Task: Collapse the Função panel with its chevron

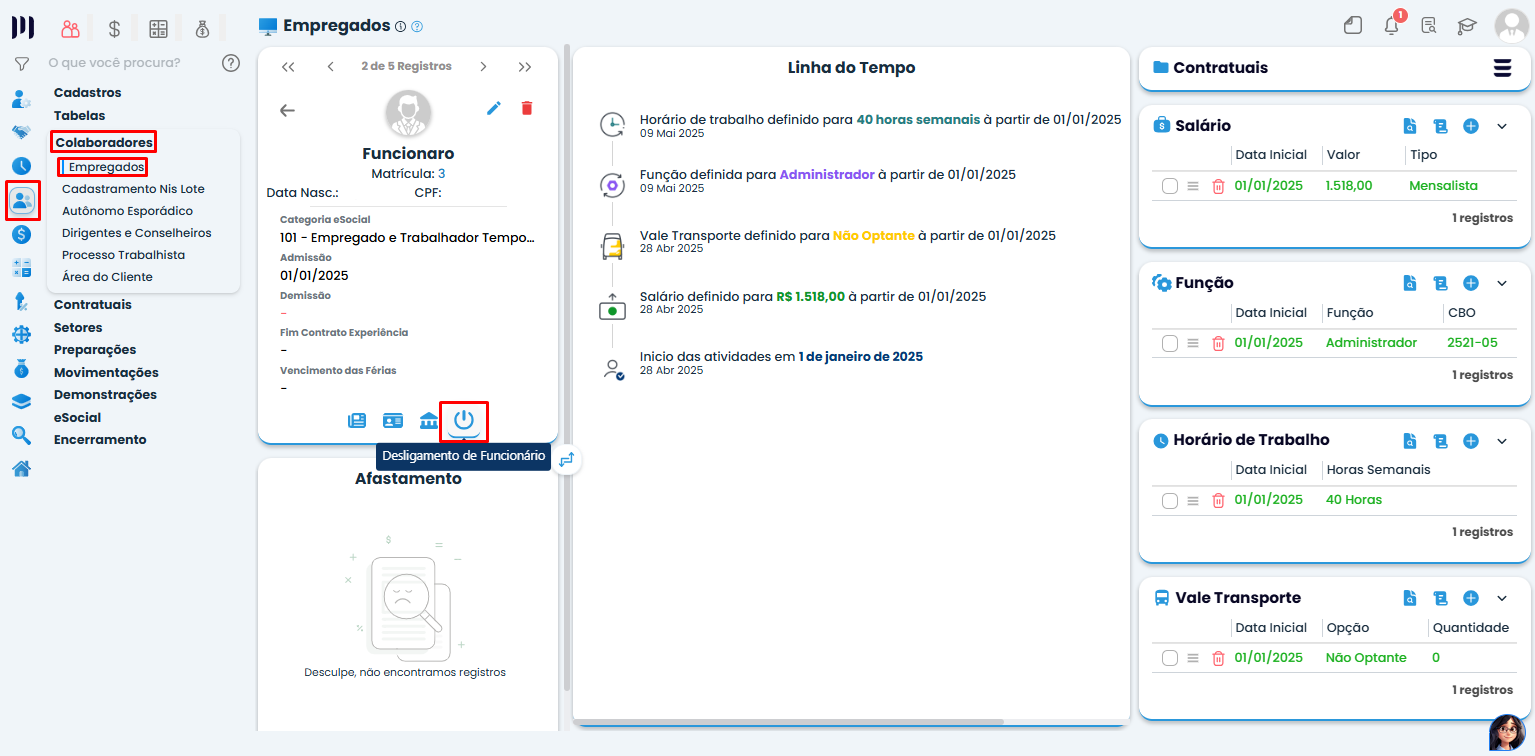Action: pos(1501,283)
